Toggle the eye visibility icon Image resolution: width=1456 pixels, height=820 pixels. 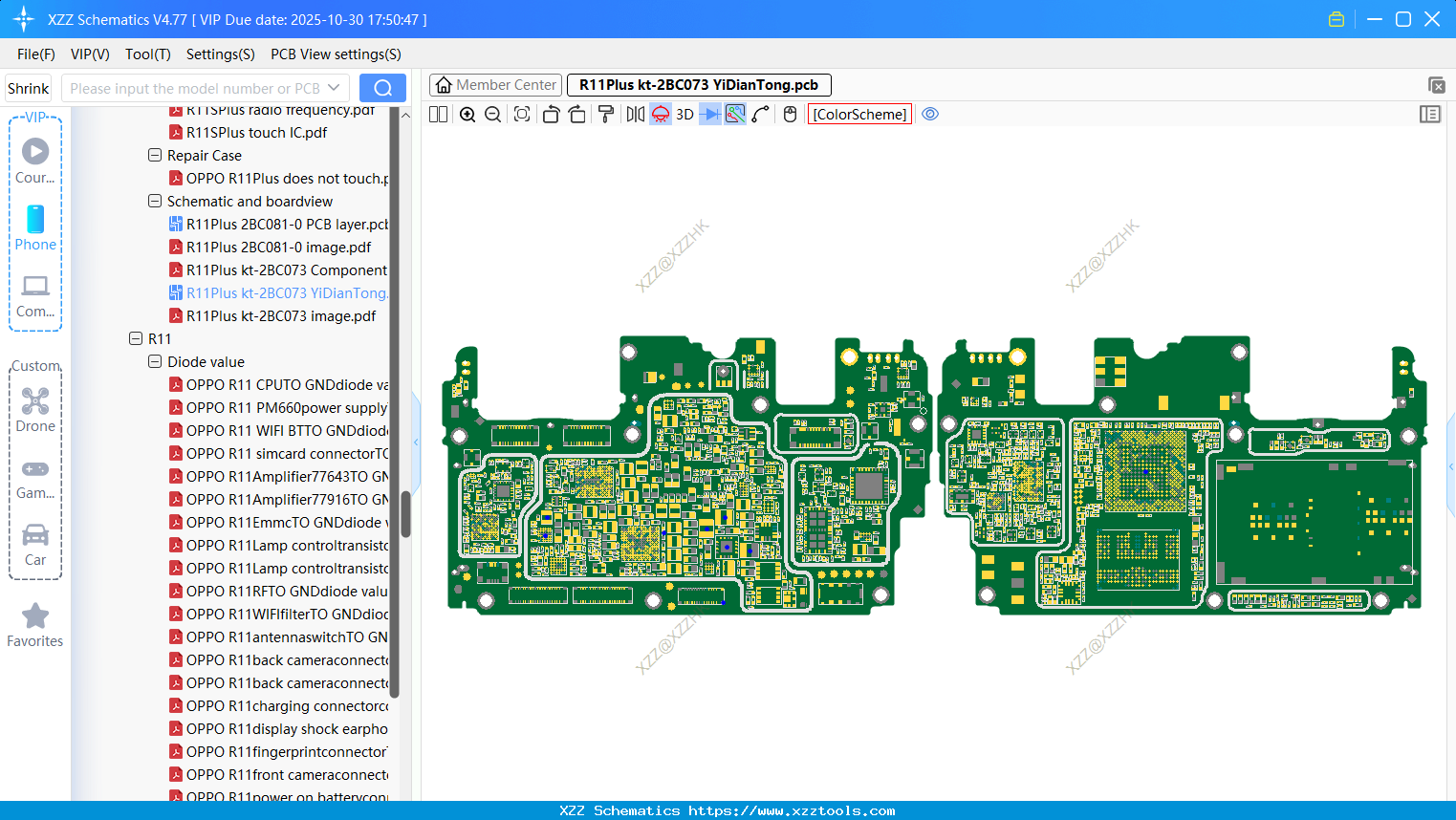[930, 115]
